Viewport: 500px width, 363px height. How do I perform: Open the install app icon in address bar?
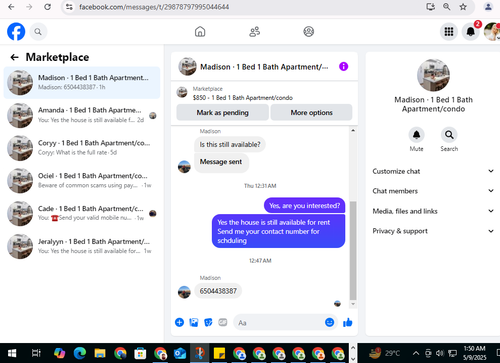pyautogui.click(x=430, y=7)
